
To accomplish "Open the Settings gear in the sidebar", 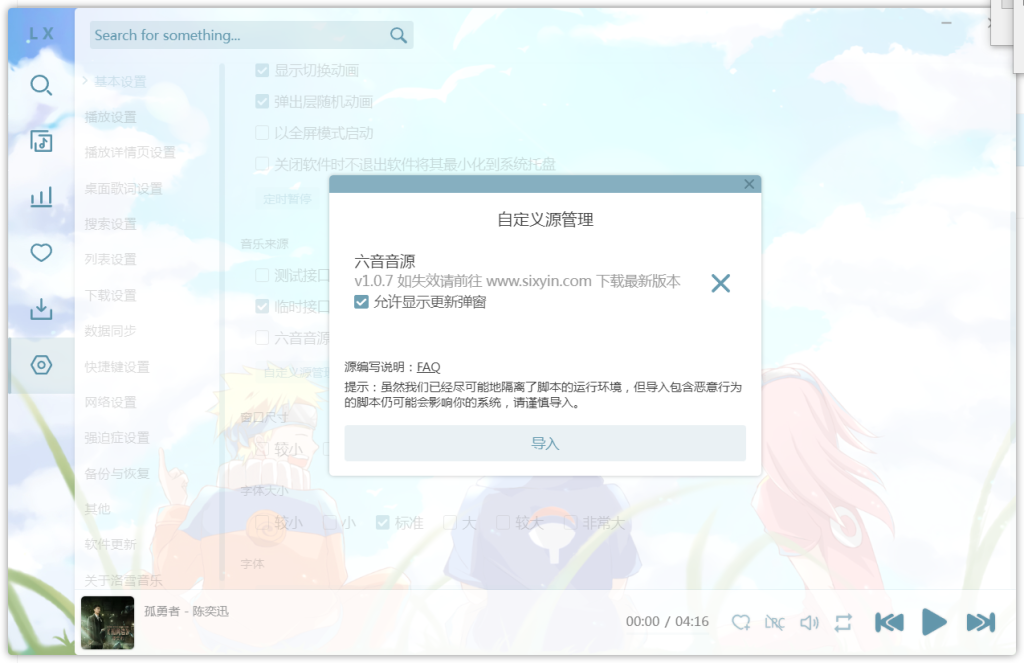I will coord(41,365).
